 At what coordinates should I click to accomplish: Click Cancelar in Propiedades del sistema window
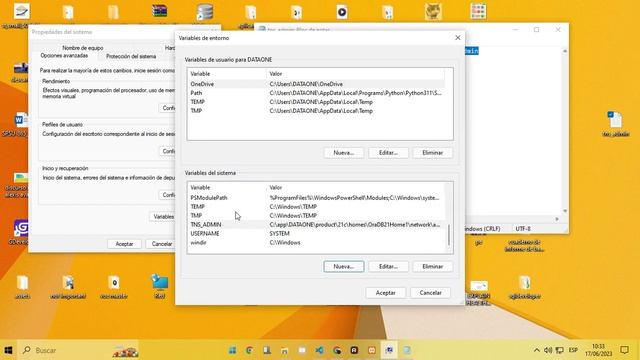[161, 244]
